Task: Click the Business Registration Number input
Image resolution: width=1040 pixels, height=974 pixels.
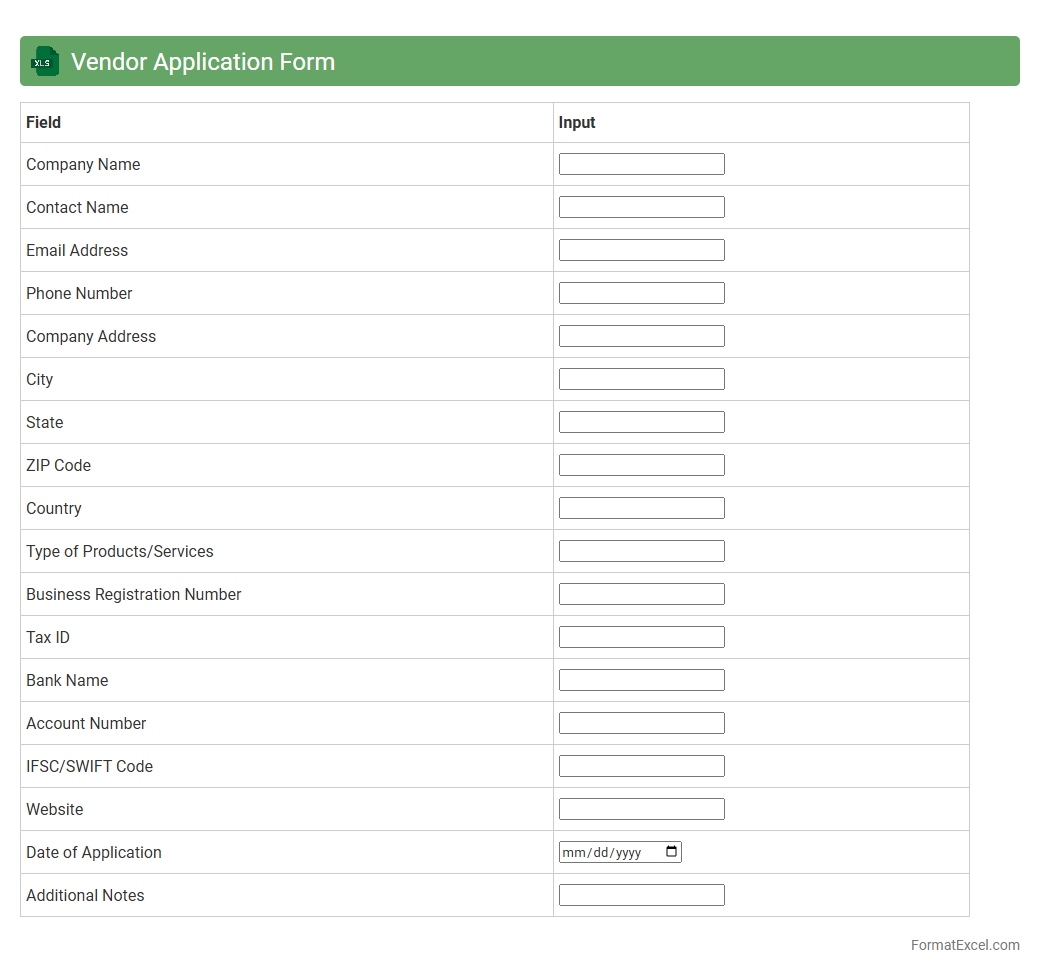Action: coord(641,594)
